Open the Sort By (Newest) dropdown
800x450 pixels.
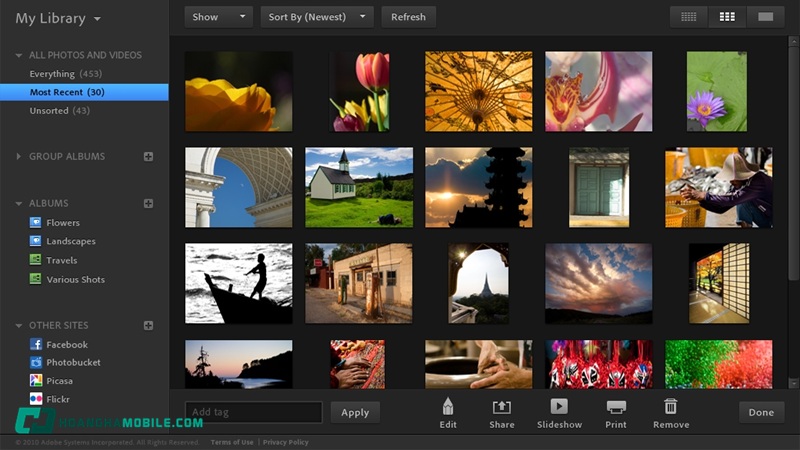[x=316, y=17]
